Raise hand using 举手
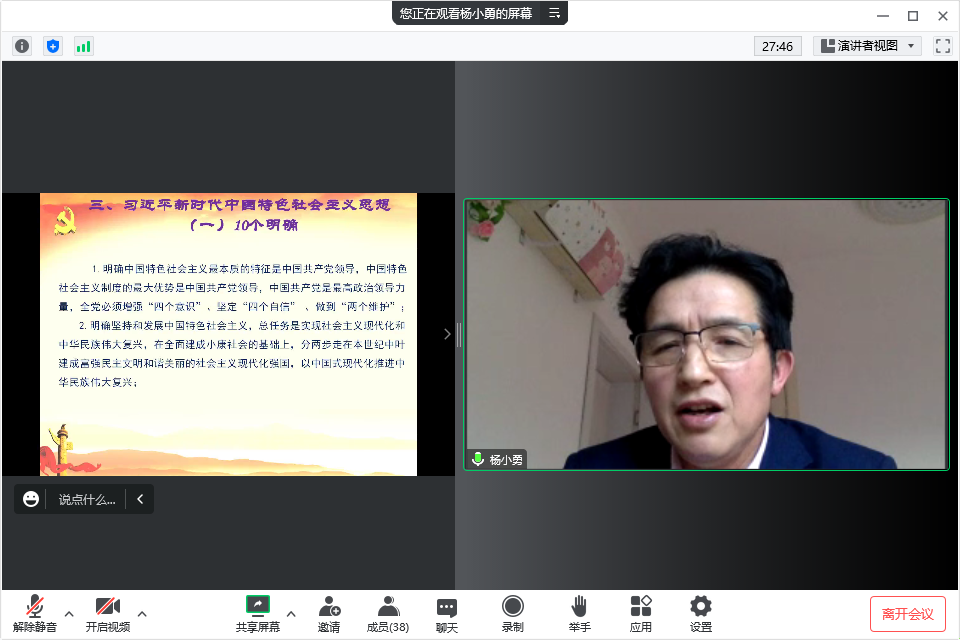This screenshot has width=960, height=640. 579,613
